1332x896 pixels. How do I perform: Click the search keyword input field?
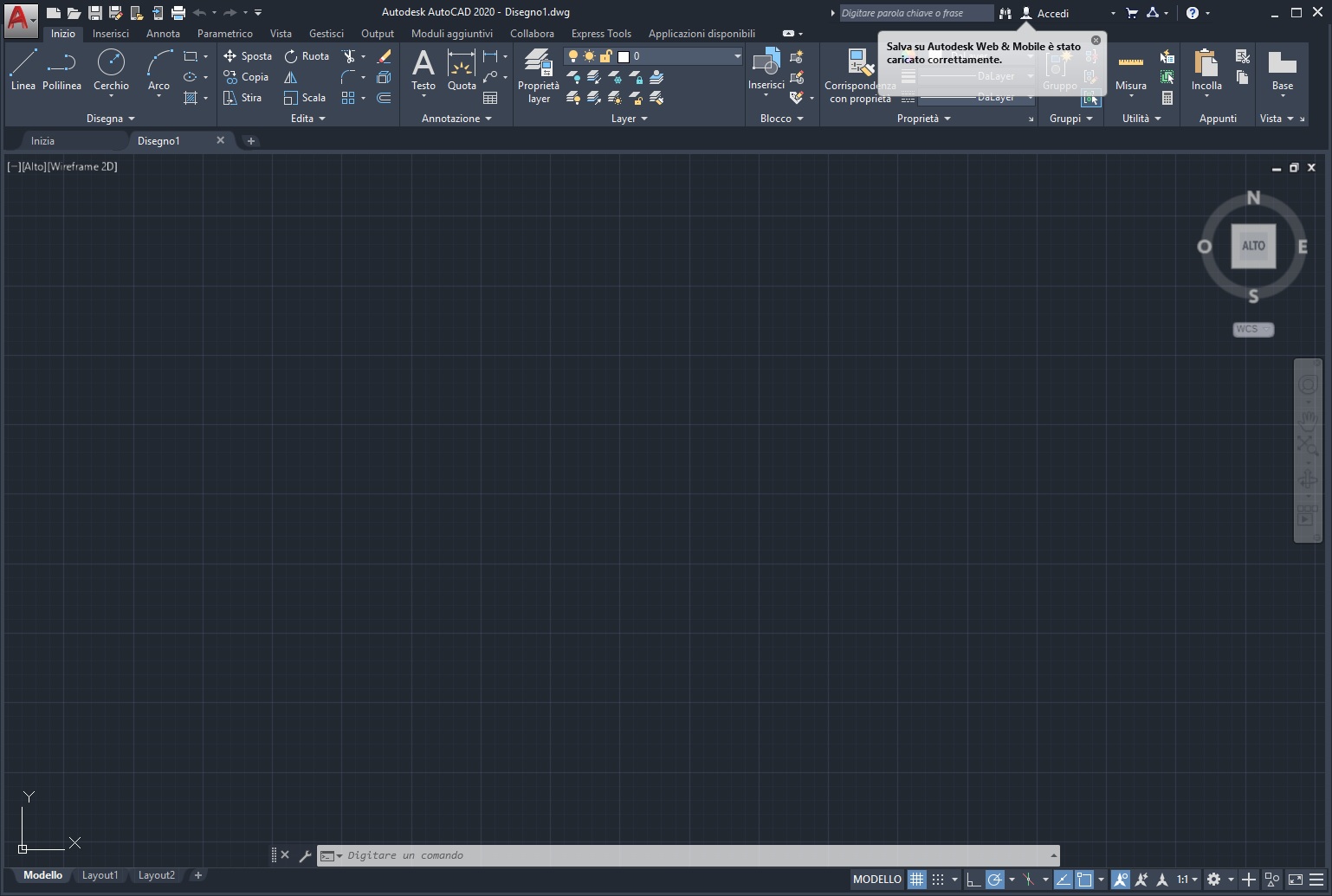click(x=916, y=13)
